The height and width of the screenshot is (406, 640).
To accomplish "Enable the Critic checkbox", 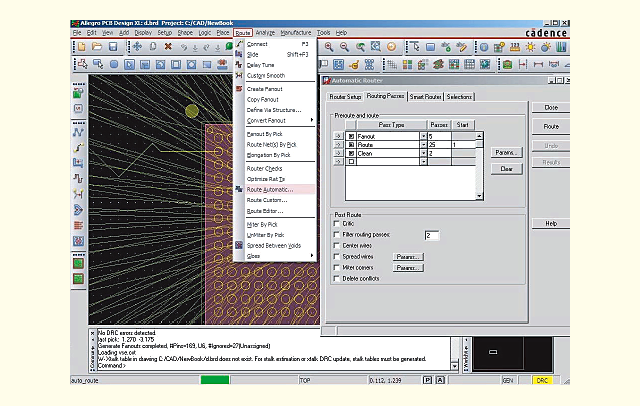I will pos(336,224).
